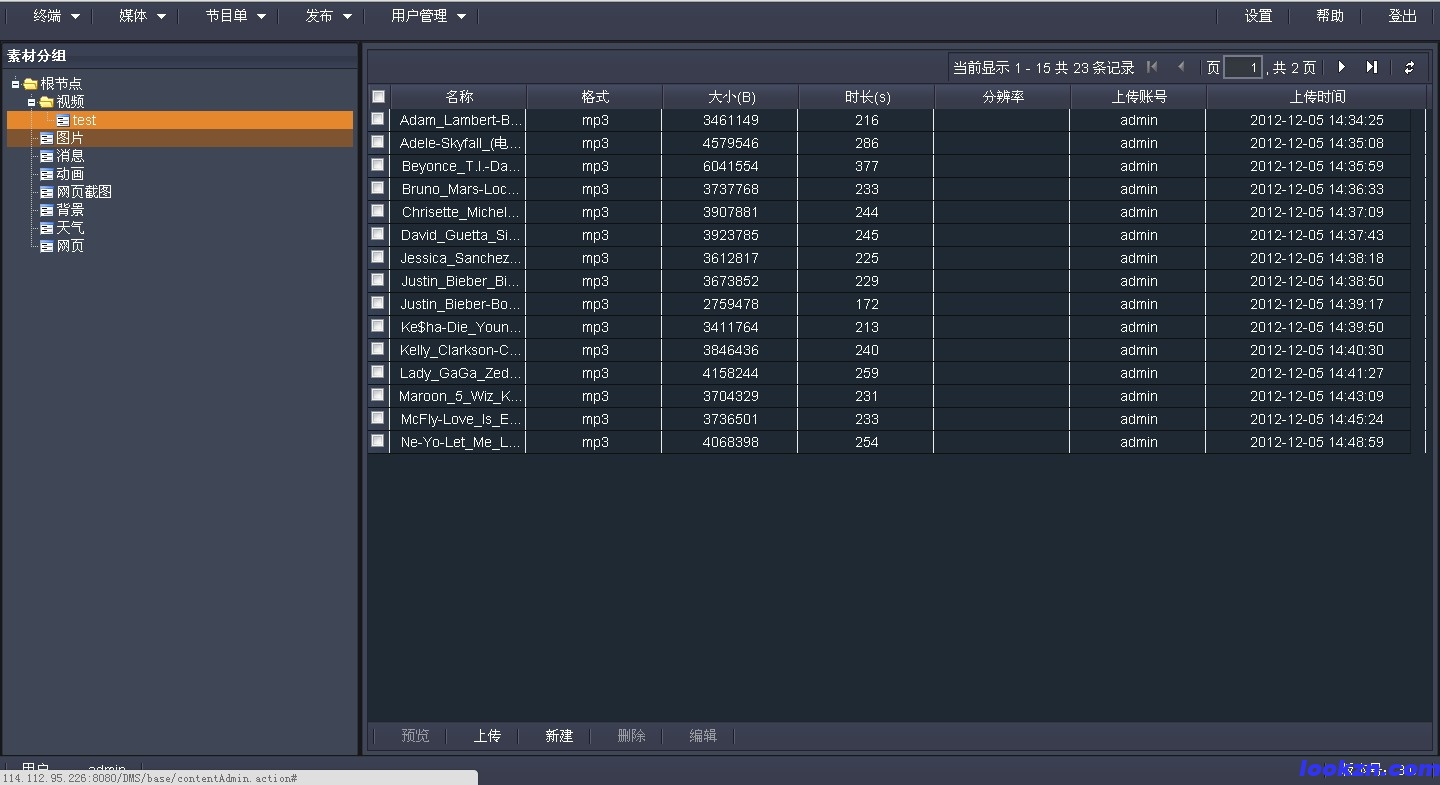Select the checkbox for the Lady_GaGa row
This screenshot has height=785, width=1440.
coord(378,372)
